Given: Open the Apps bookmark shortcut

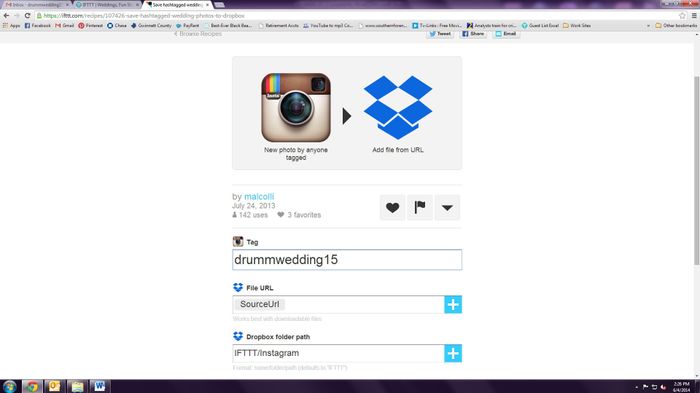Looking at the screenshot, I should pos(12,25).
